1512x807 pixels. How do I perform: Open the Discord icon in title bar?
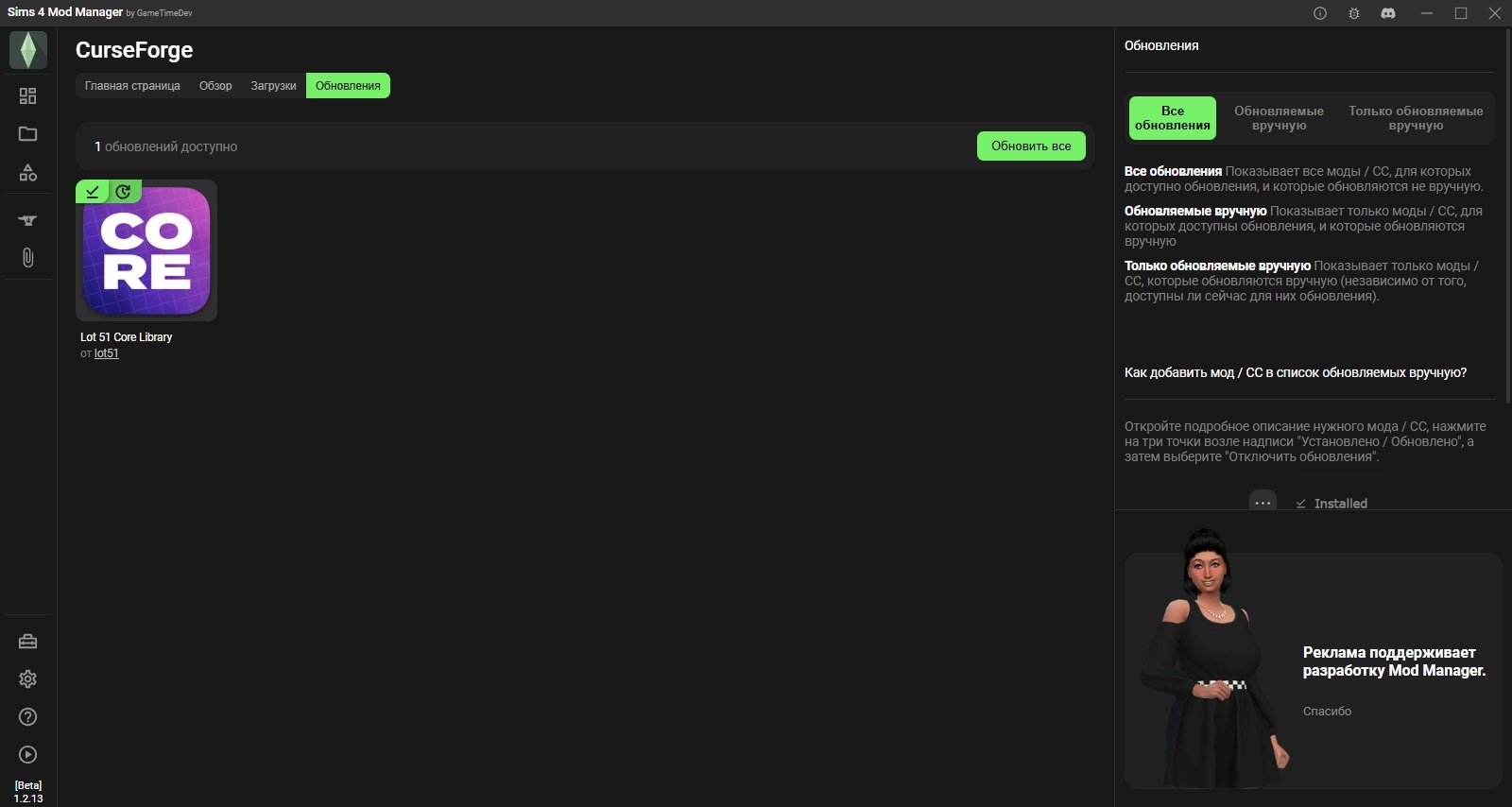[x=1388, y=13]
